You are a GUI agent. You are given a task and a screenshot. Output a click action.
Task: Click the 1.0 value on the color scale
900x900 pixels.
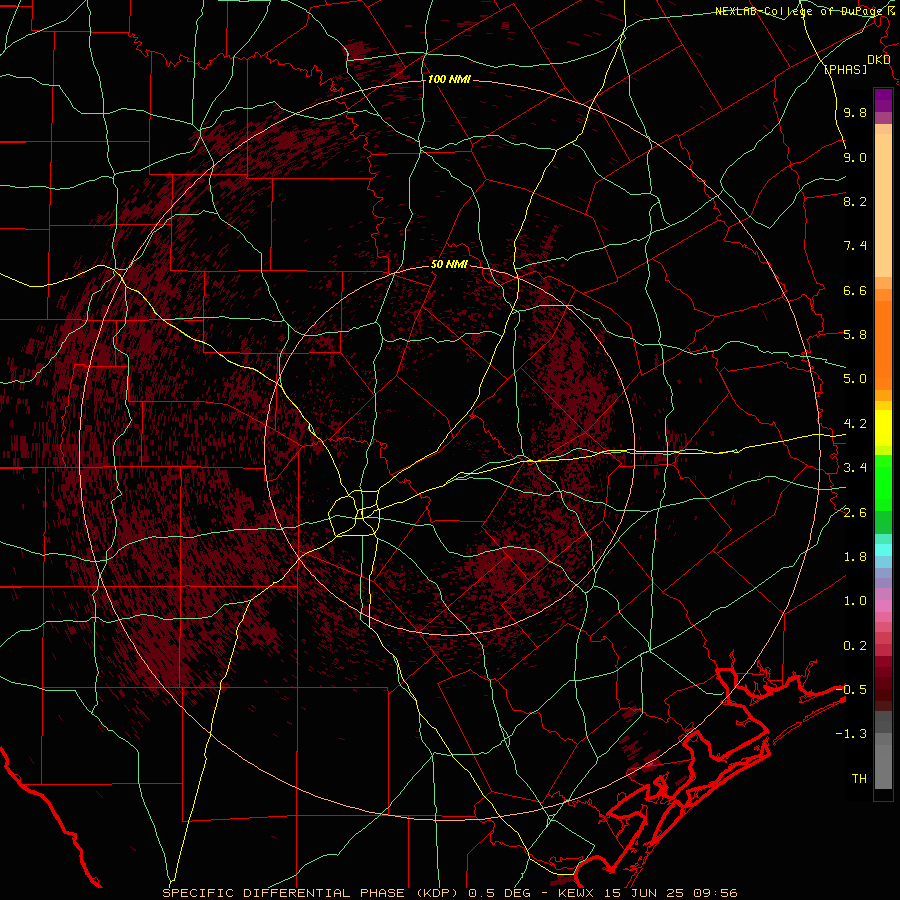855,601
